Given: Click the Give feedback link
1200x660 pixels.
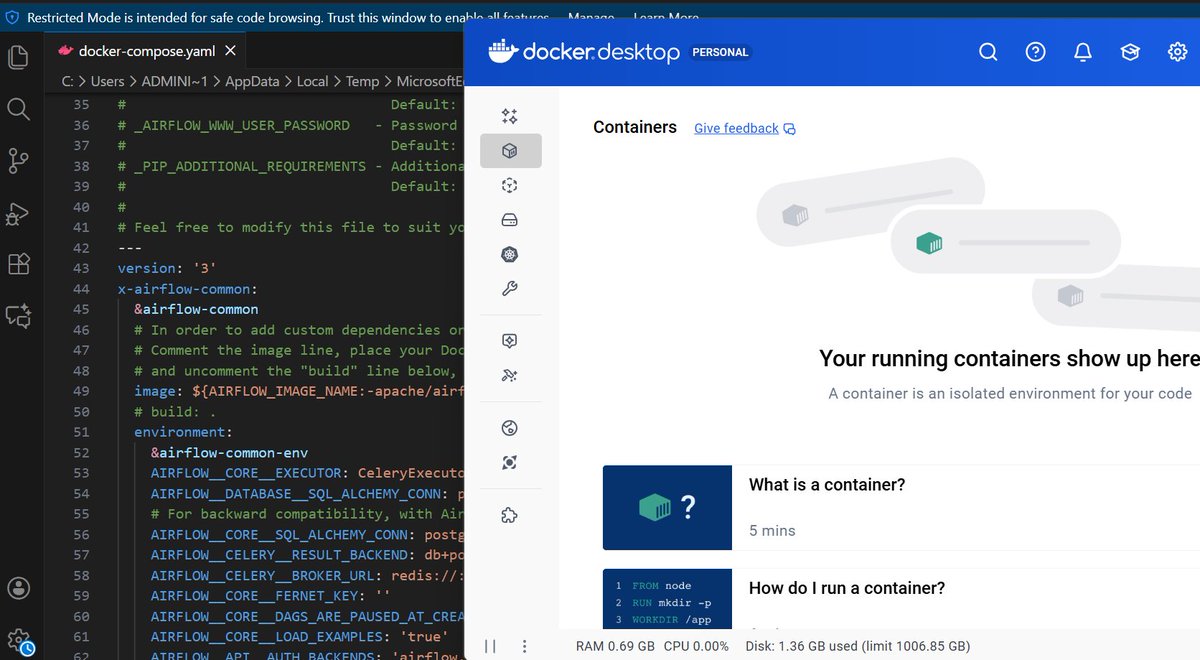Looking at the screenshot, I should 736,128.
